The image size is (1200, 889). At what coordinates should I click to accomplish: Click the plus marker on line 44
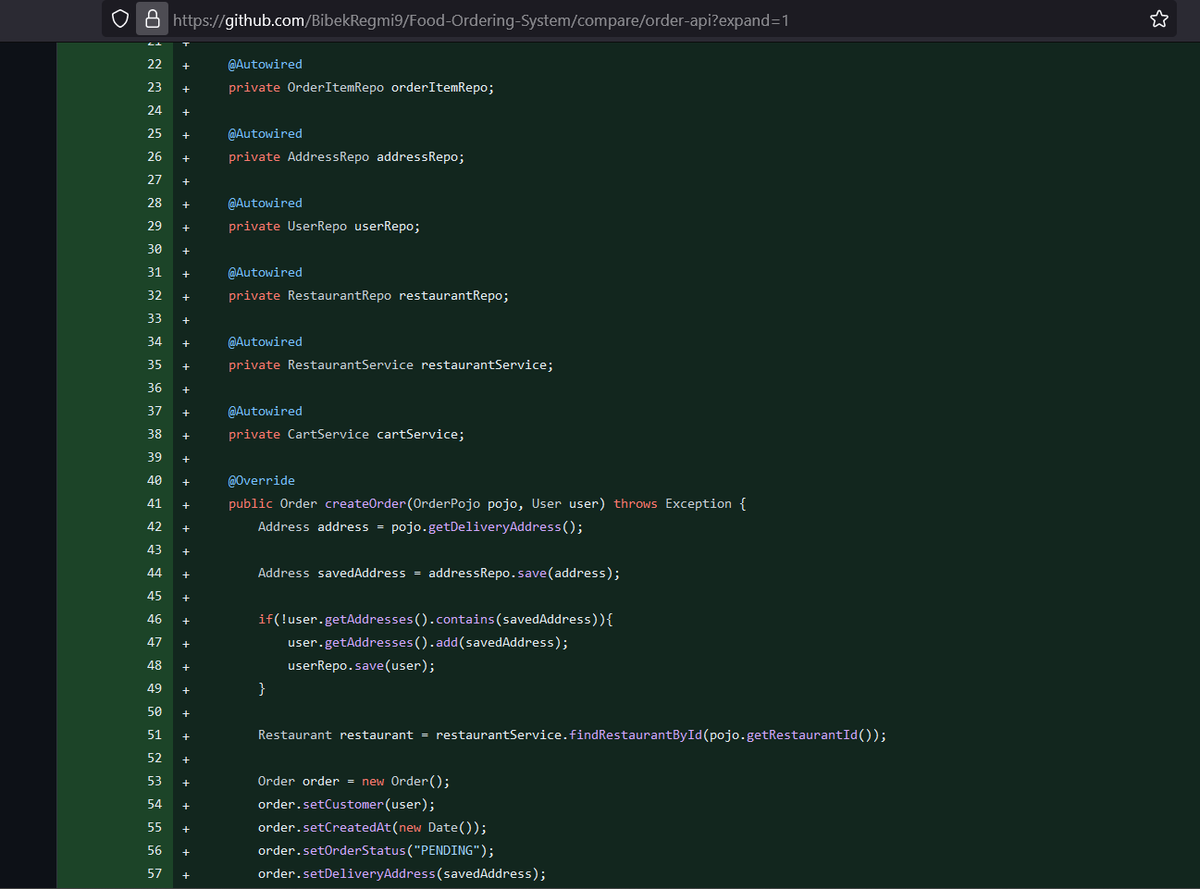click(186, 573)
